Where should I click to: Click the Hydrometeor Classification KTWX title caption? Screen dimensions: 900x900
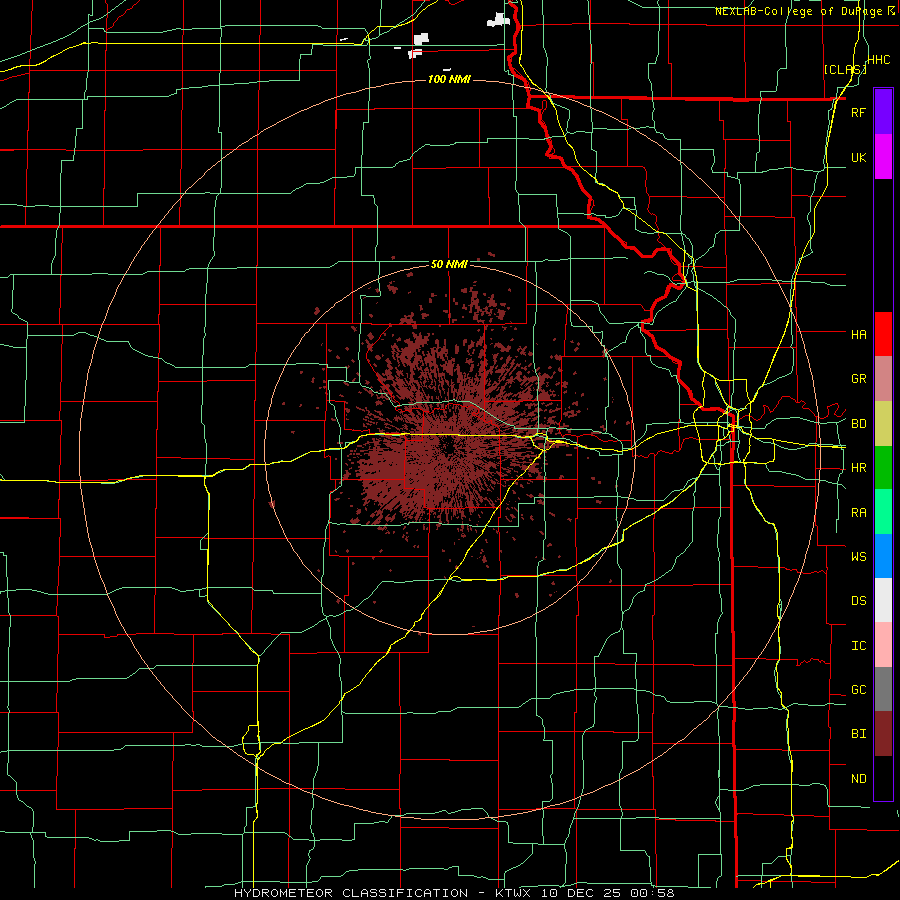tap(454, 893)
